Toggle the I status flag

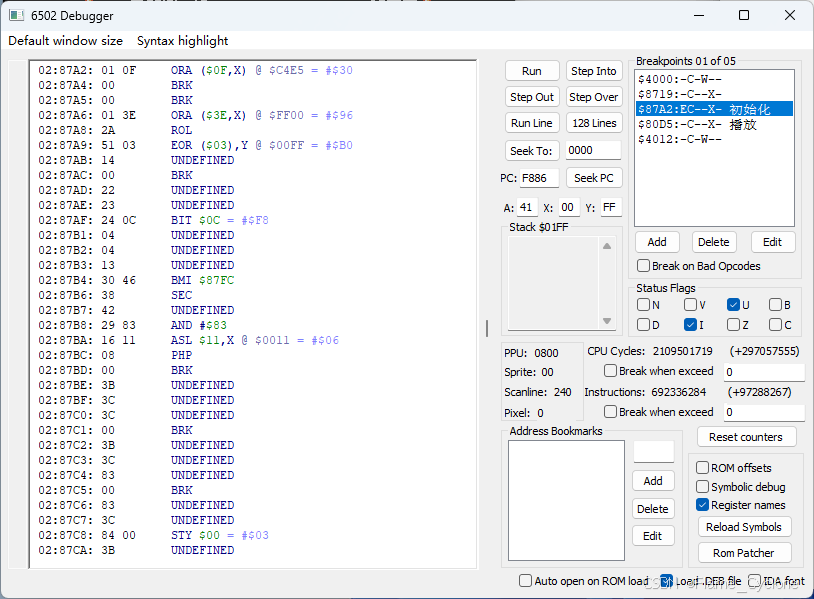pyautogui.click(x=690, y=325)
